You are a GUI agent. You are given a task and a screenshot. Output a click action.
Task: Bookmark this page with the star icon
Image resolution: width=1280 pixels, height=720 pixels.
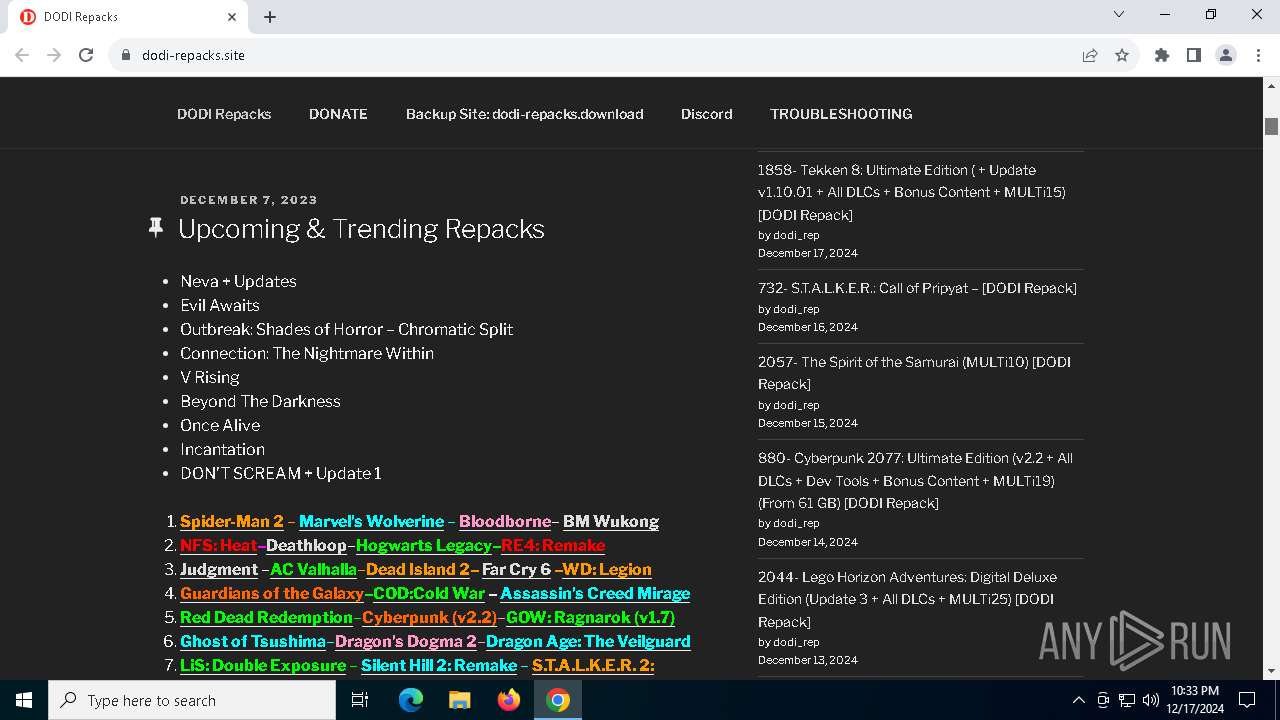point(1122,55)
